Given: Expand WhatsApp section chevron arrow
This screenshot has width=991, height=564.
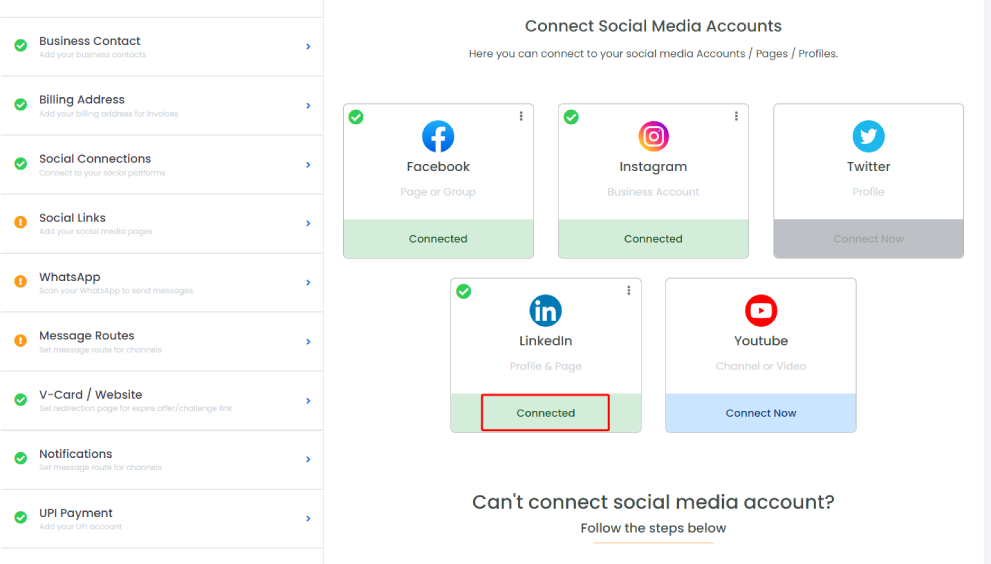Looking at the screenshot, I should (308, 283).
